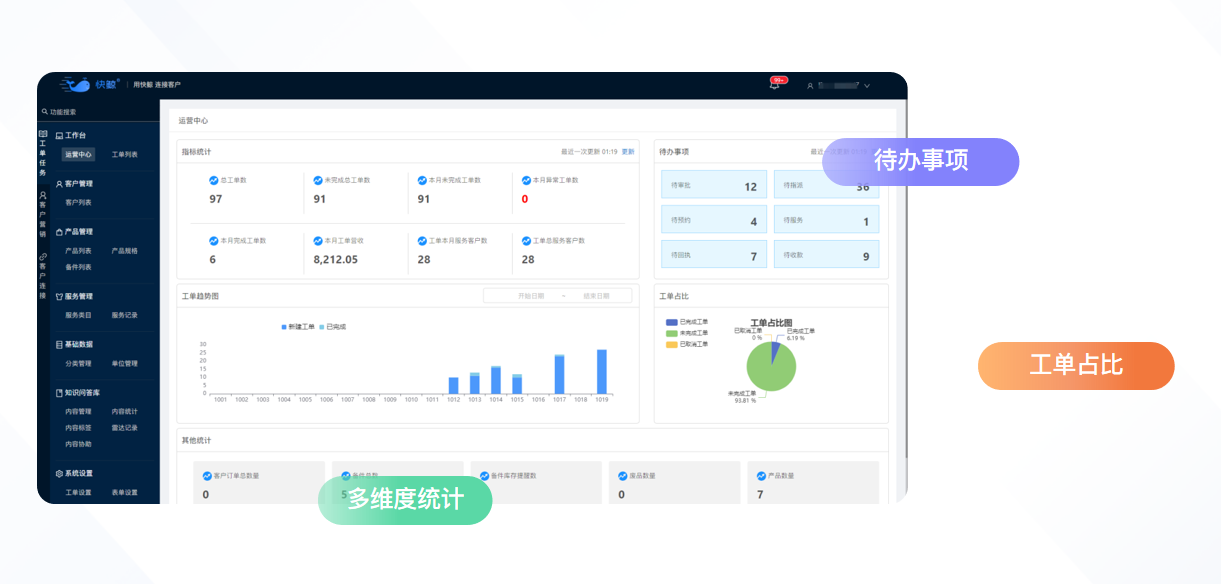This screenshot has width=1221, height=584.
Task: Click the 工单任务 sidebar rail icon
Action: 43,134
